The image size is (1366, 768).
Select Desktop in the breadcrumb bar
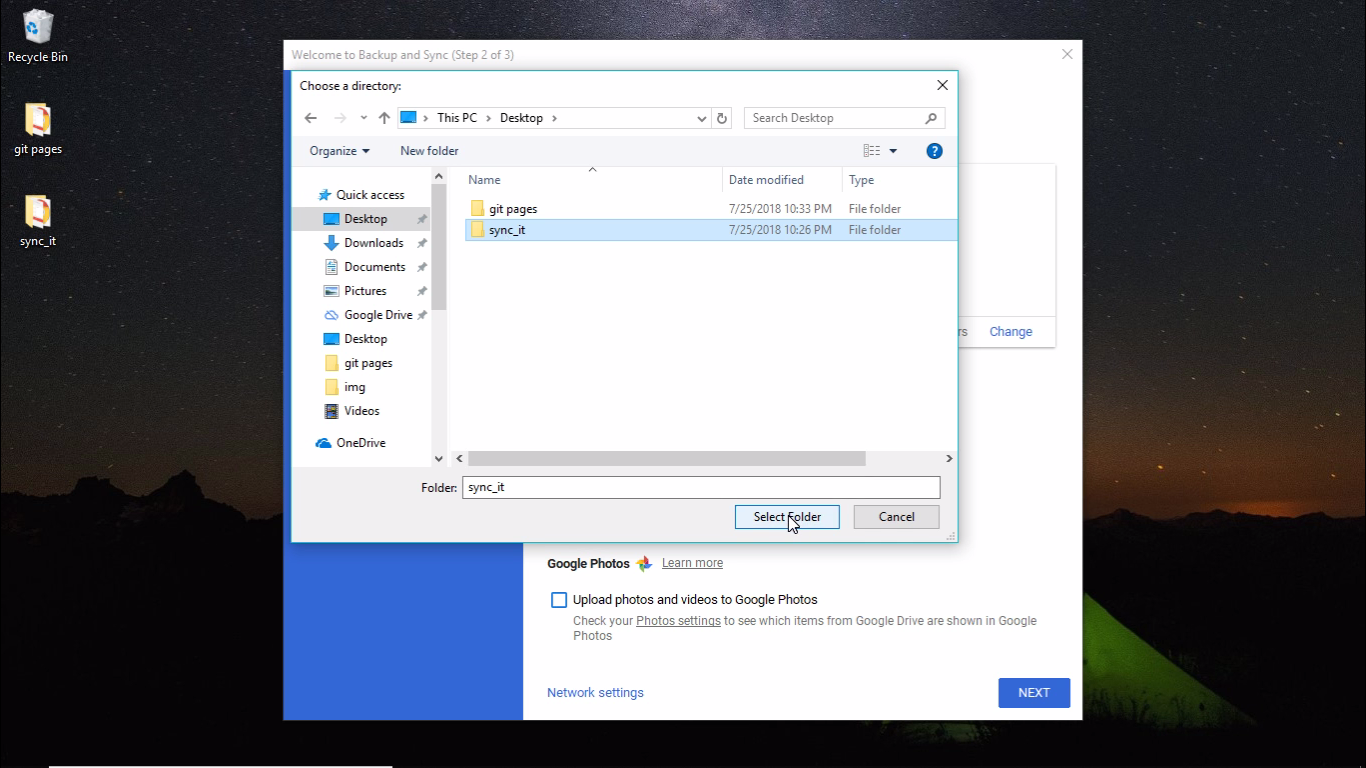click(x=521, y=117)
